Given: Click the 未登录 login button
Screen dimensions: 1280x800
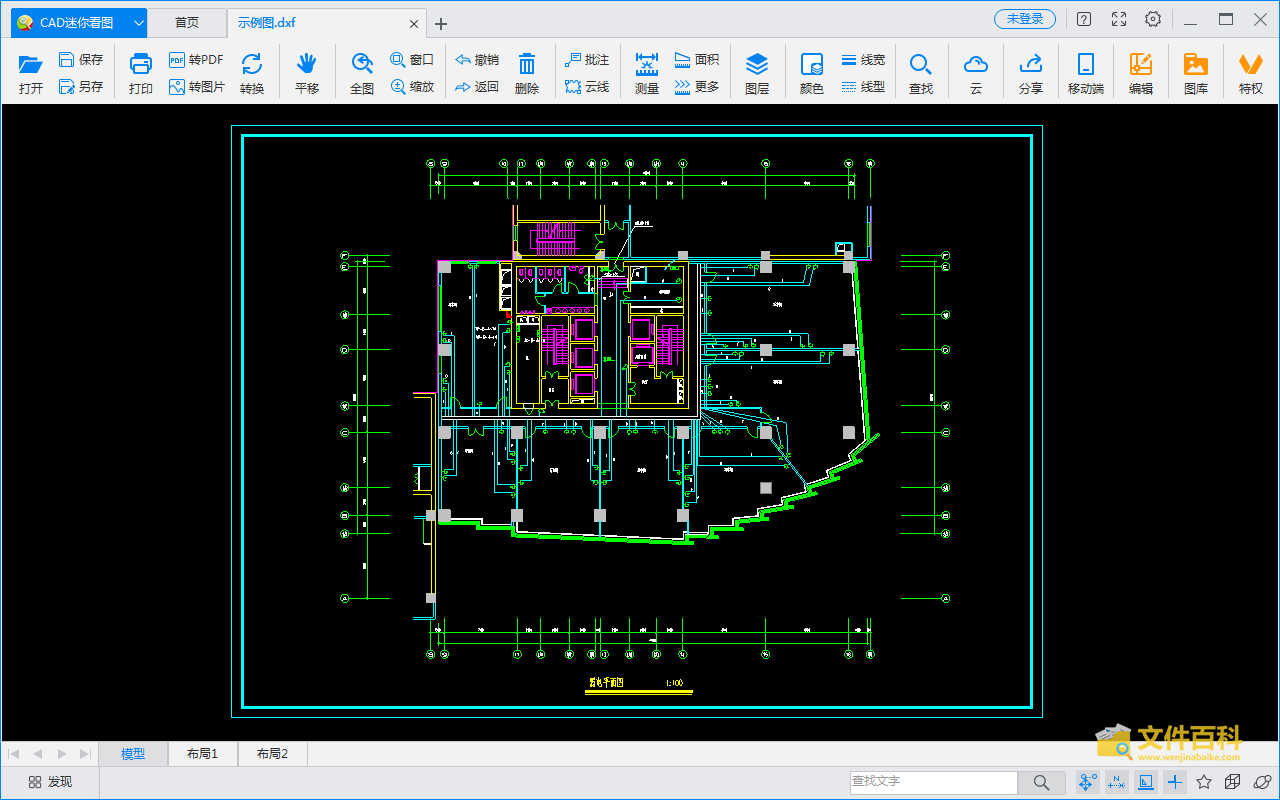Looking at the screenshot, I should click(1025, 19).
